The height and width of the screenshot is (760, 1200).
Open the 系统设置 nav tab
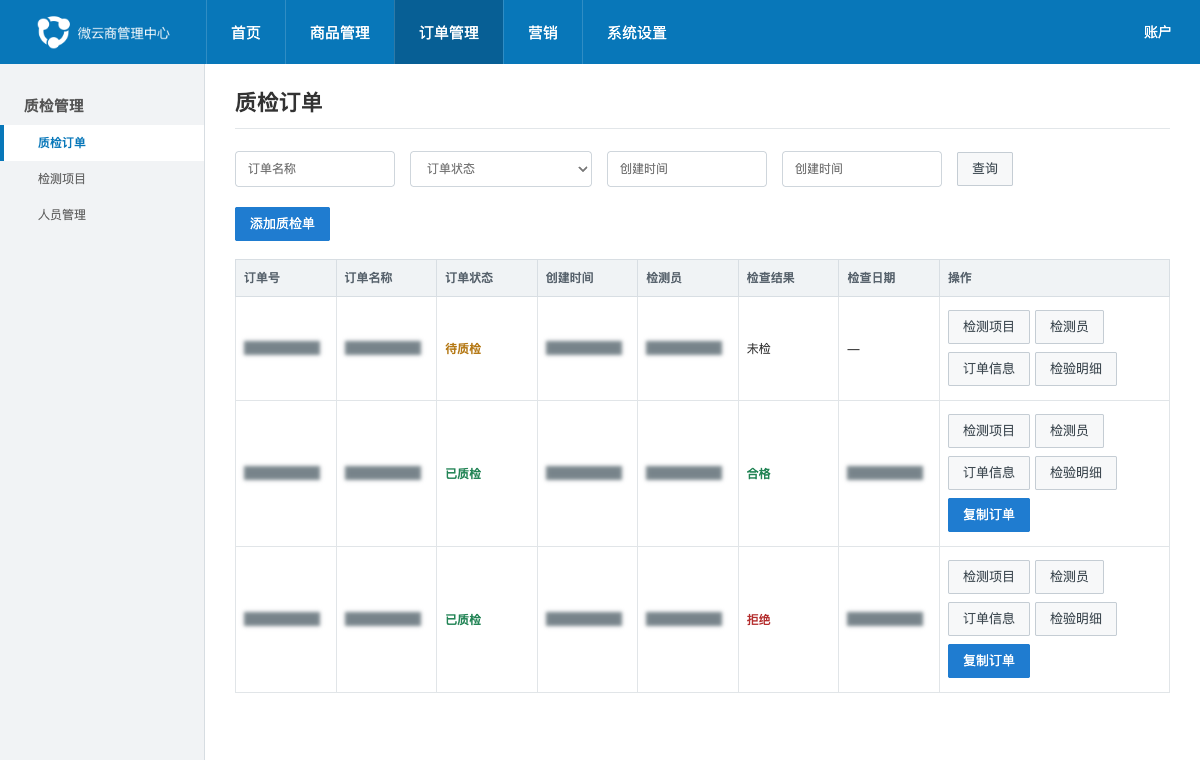pos(637,32)
